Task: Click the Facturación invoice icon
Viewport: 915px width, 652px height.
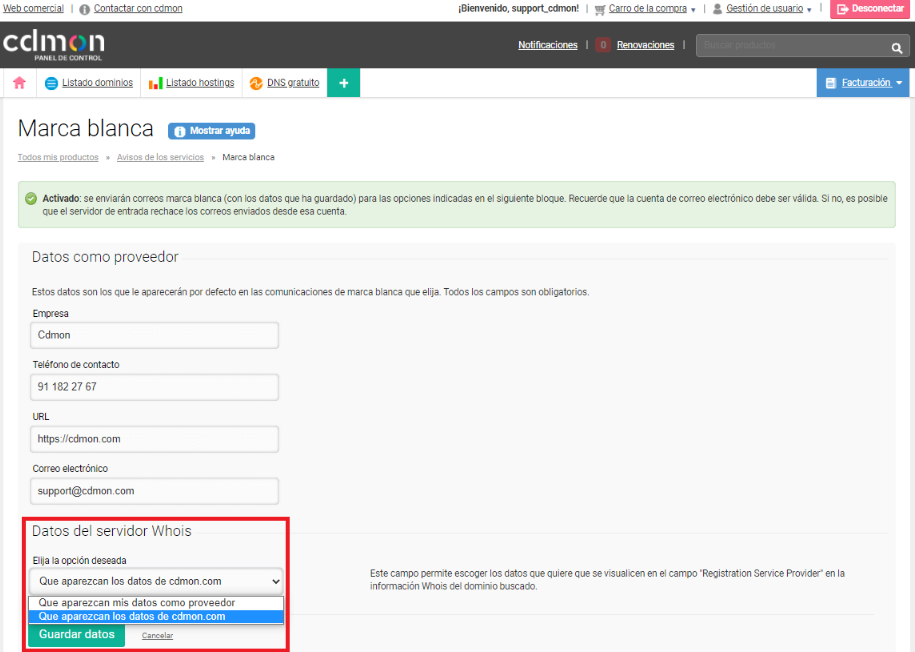Action: [831, 83]
